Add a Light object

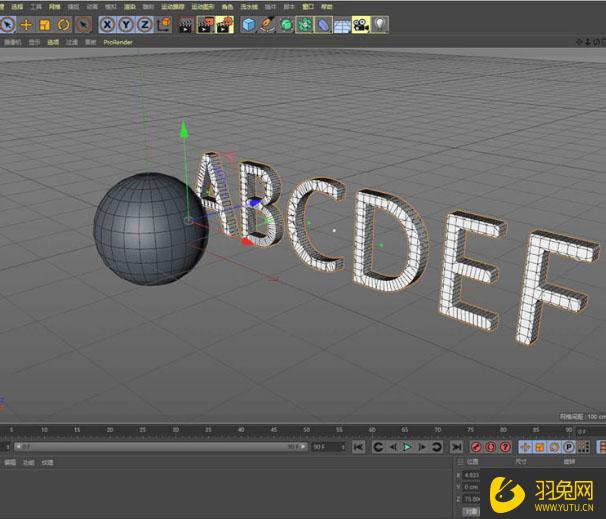[x=380, y=25]
